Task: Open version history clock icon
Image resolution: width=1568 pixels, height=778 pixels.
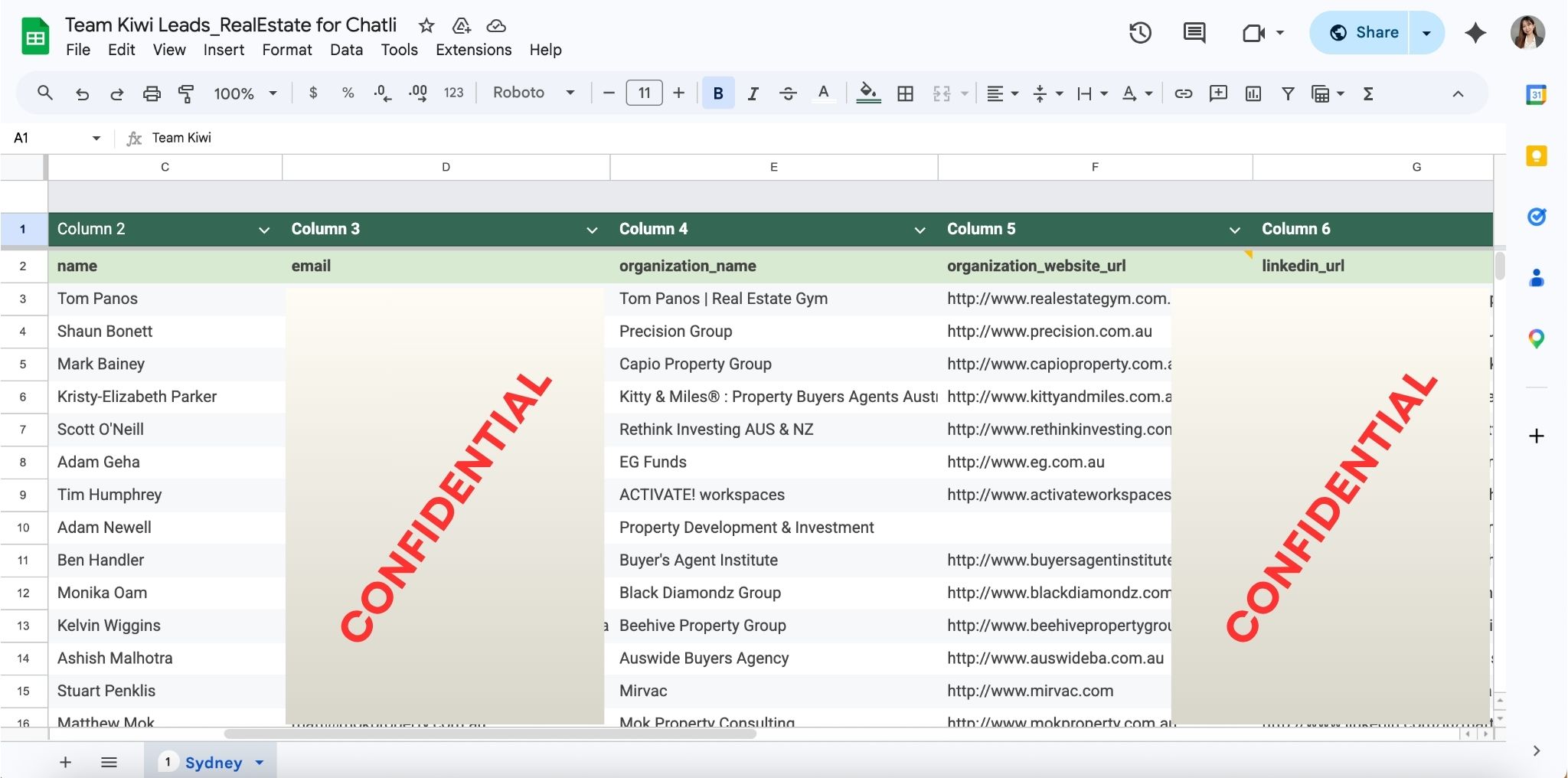Action: click(1140, 32)
